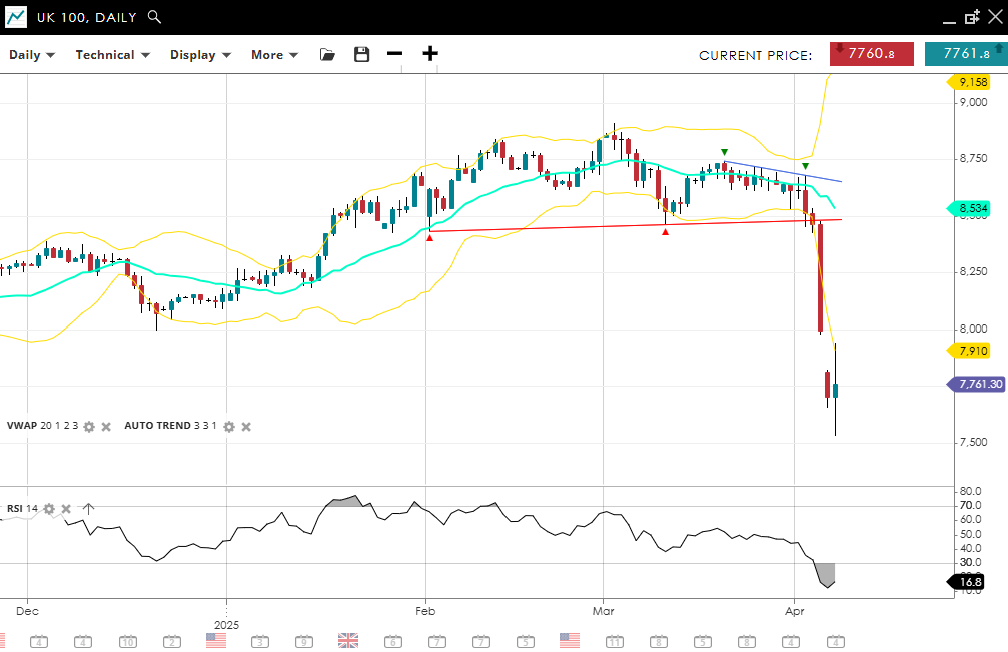Open the Technical indicators dropdown
1008x652 pixels.
tap(112, 55)
